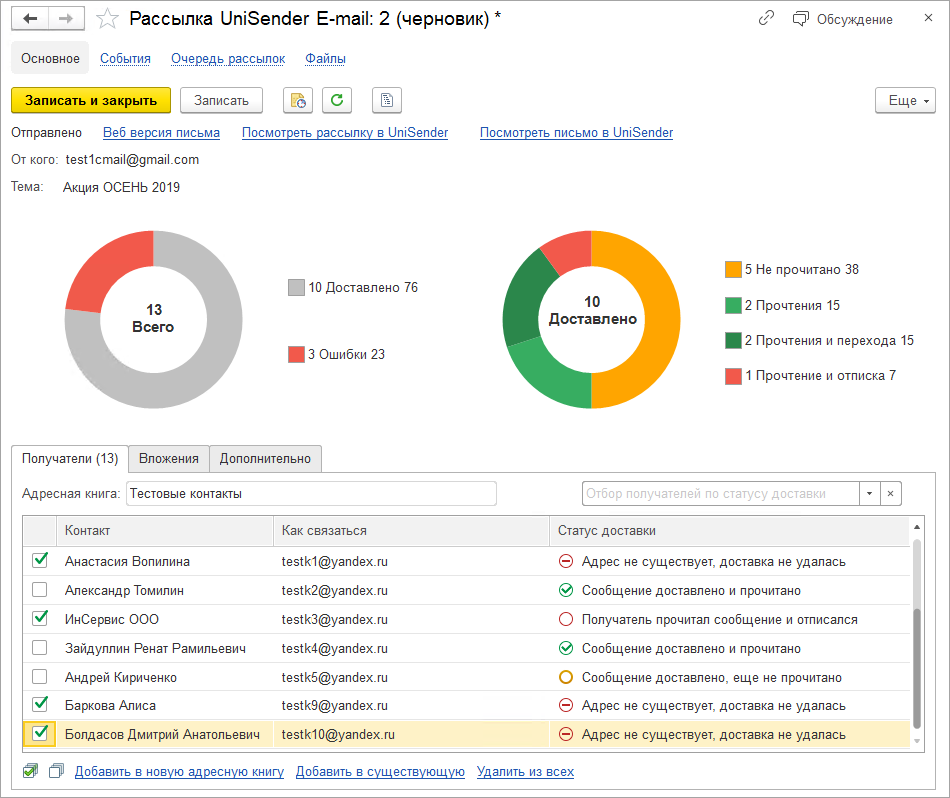This screenshot has width=950, height=798.
Task: Uncheck the Анастасия Вопилина checkbox
Action: click(40, 560)
